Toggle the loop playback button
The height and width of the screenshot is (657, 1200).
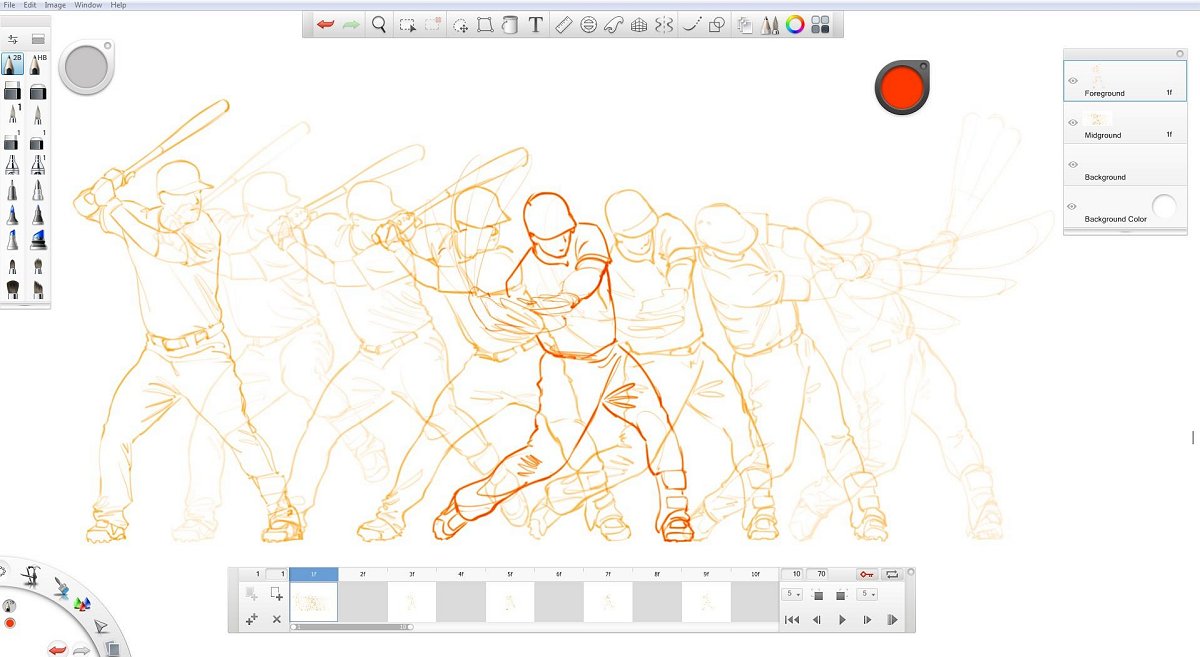(892, 574)
